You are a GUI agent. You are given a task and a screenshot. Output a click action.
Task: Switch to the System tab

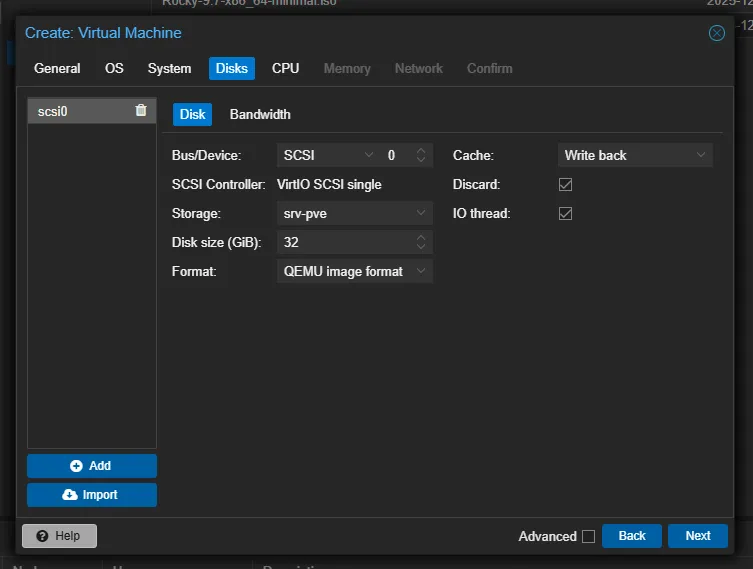tap(169, 69)
